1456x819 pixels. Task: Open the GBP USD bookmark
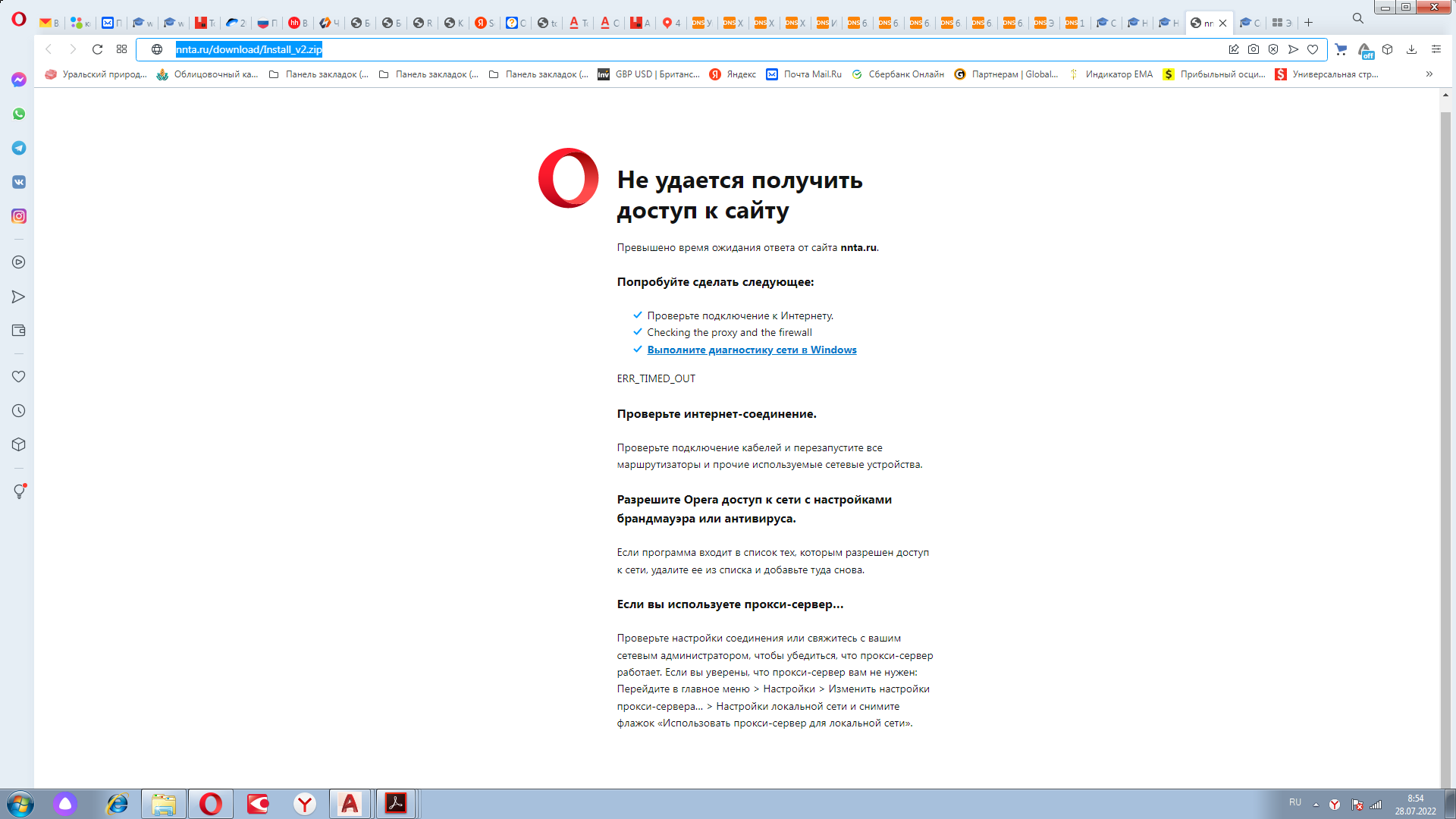click(649, 74)
